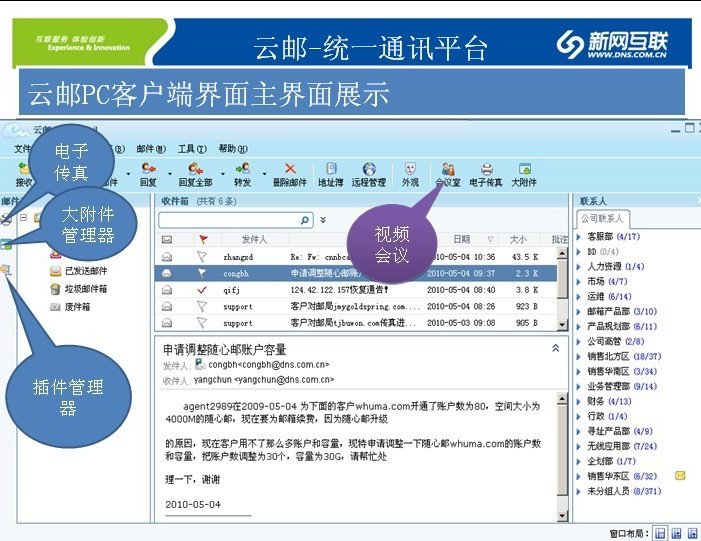
Task: Toggle flag on support 09:08 message
Action: tap(202, 323)
